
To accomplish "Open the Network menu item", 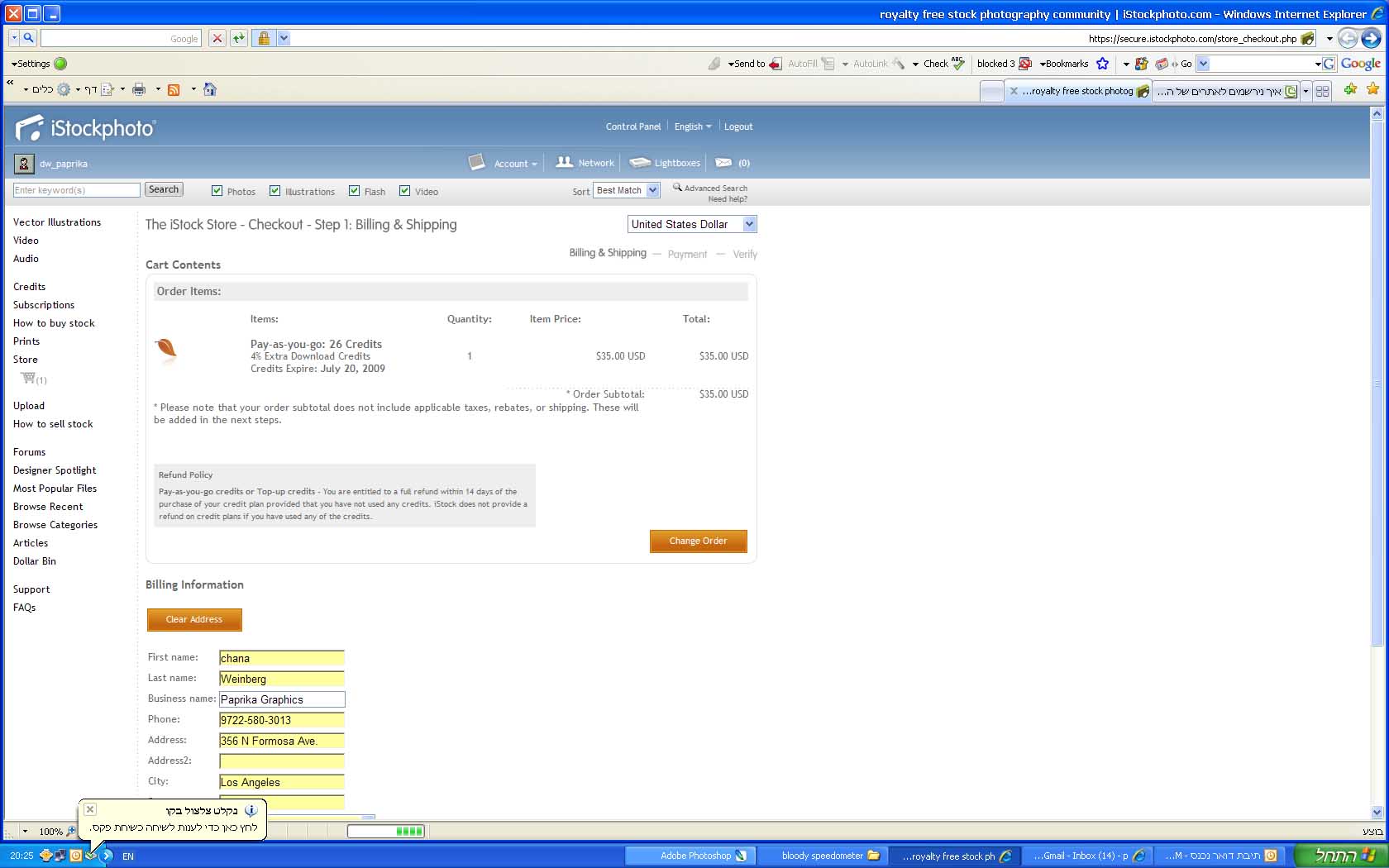I will point(585,163).
